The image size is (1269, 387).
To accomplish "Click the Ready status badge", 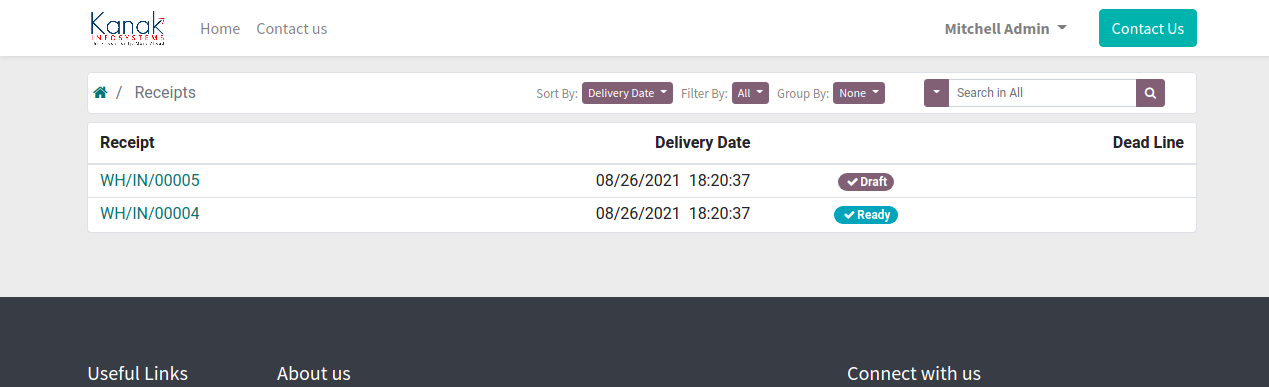I will pyautogui.click(x=866, y=215).
